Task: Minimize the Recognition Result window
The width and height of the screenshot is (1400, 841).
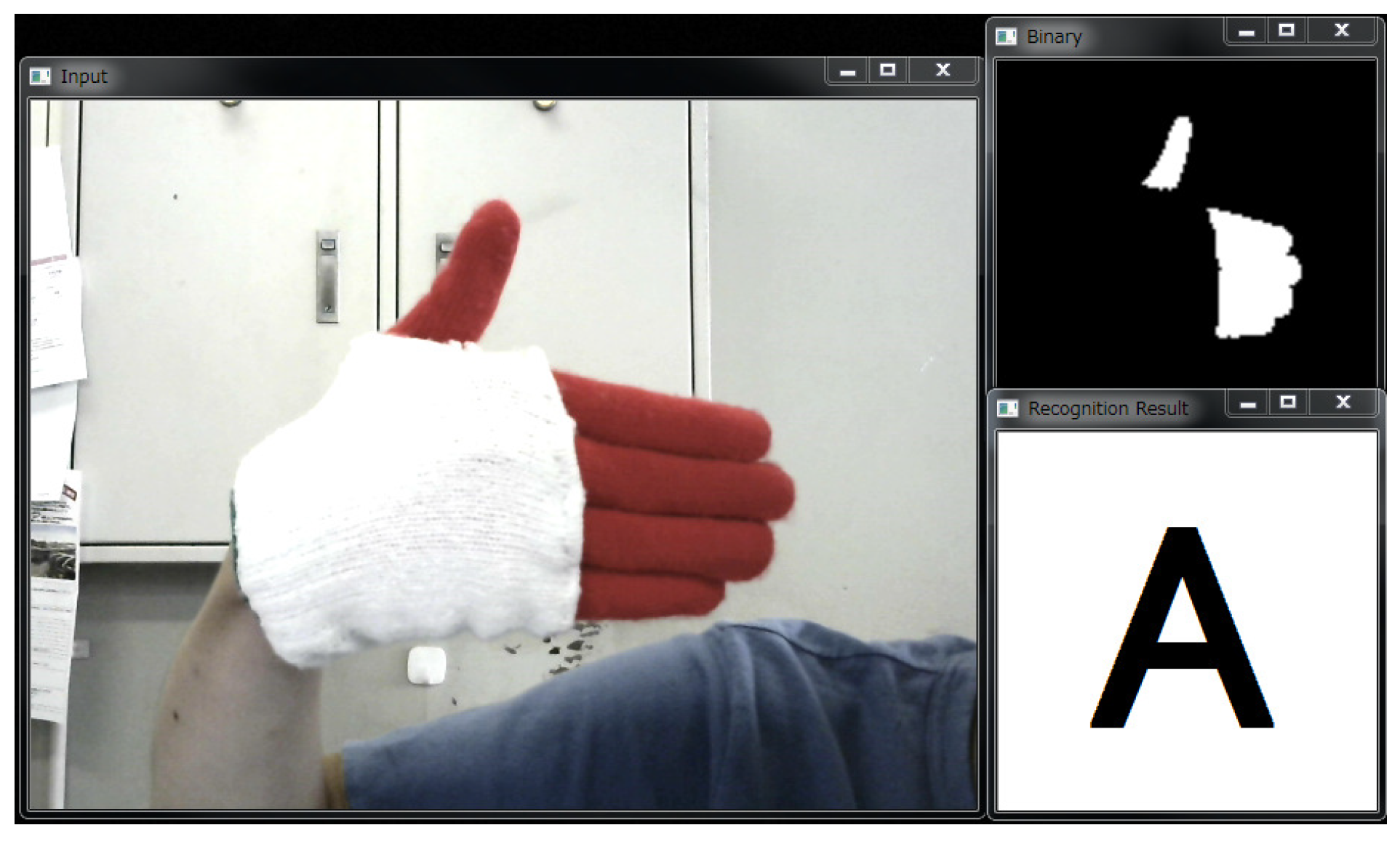Action: [x=1248, y=403]
